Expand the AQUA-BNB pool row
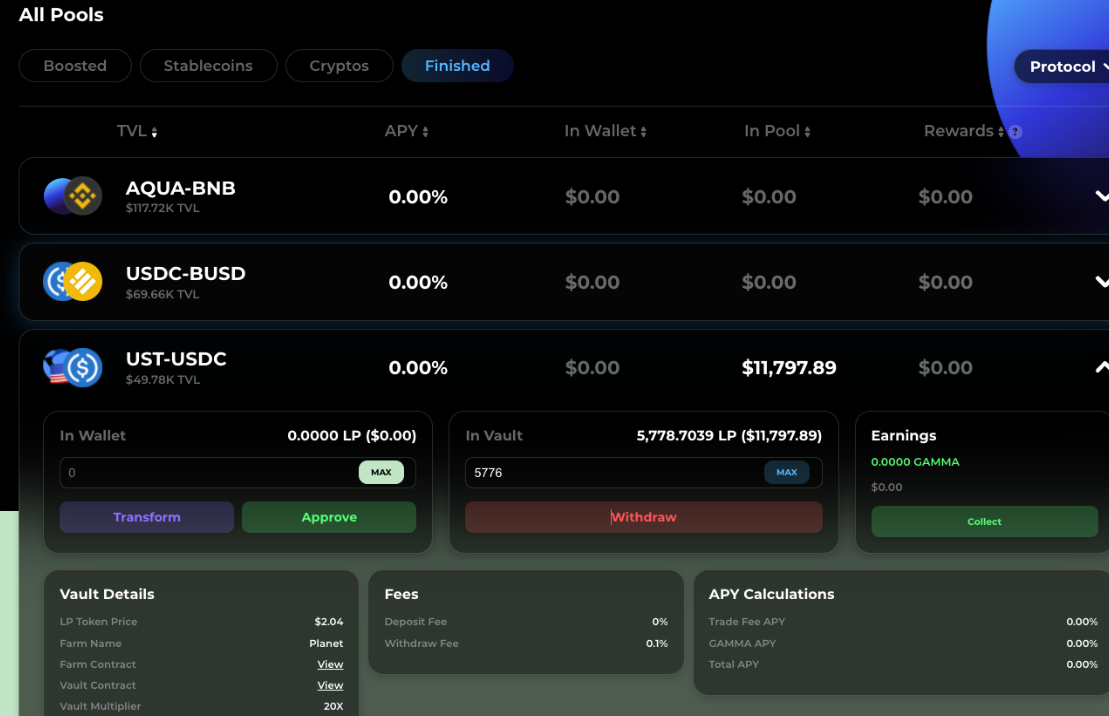This screenshot has height=716, width=1109. (1101, 196)
